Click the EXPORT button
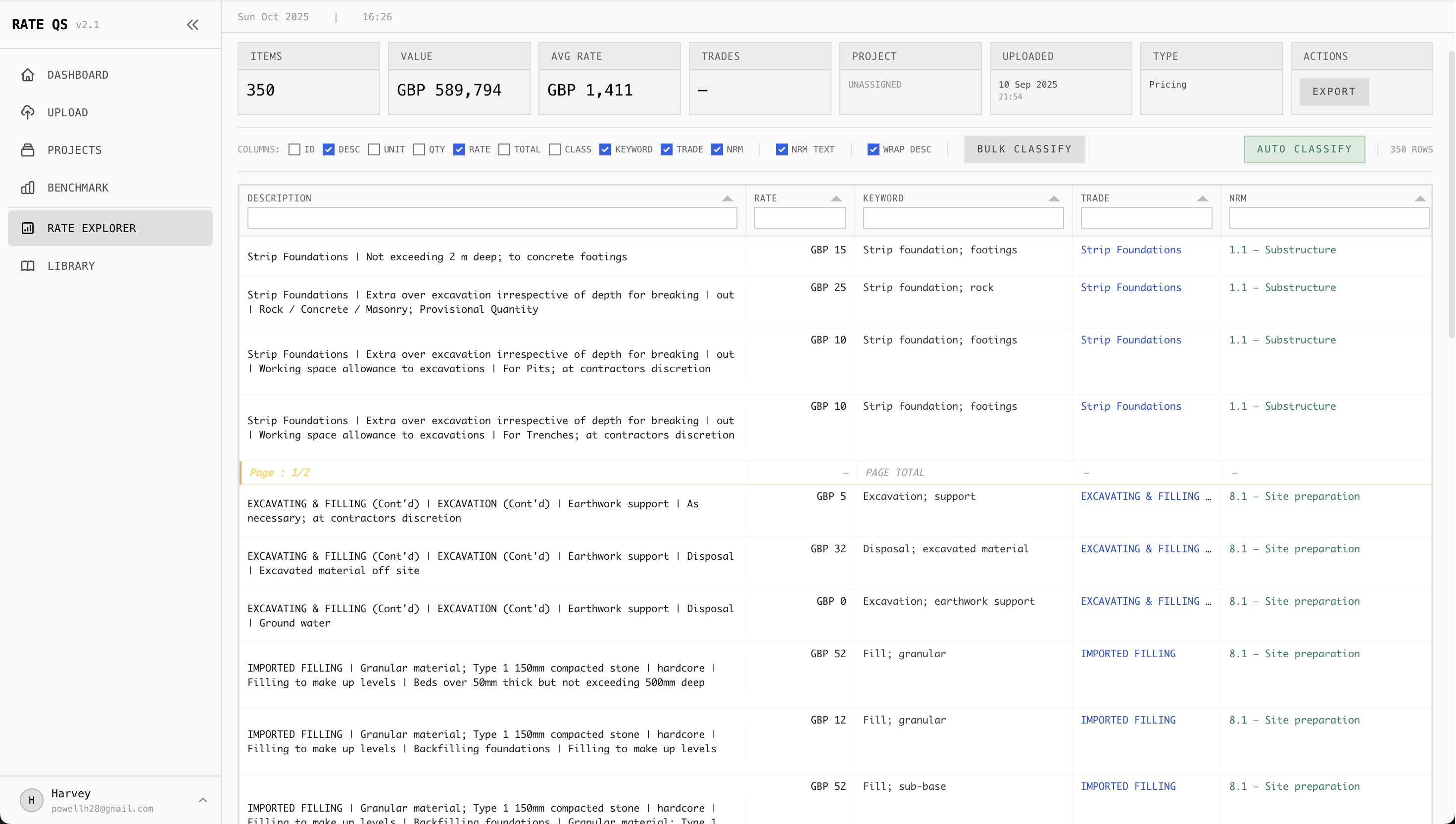The height and width of the screenshot is (824, 1456). pos(1334,92)
